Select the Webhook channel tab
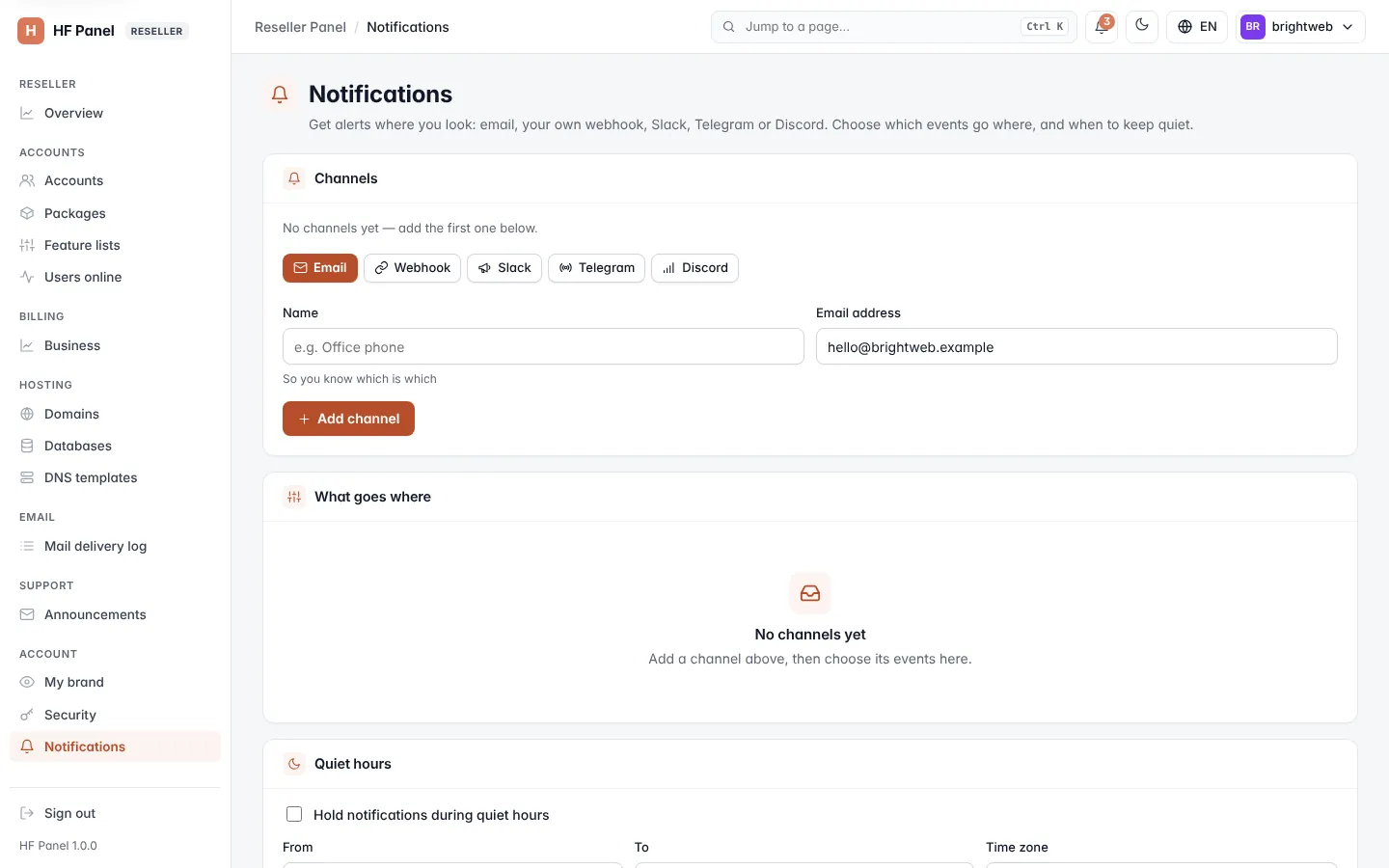This screenshot has height=868, width=1389. point(412,268)
